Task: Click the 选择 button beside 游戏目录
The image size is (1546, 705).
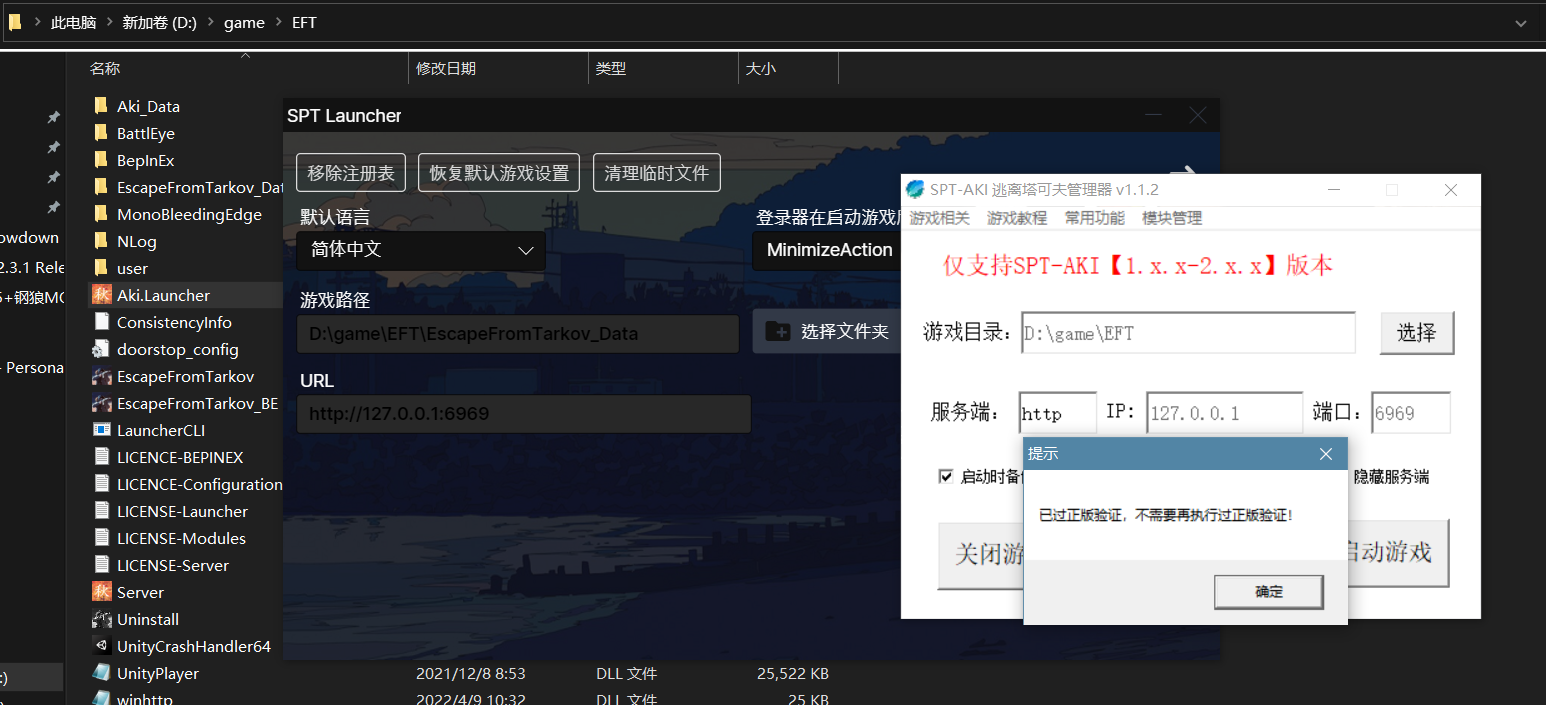Action: pos(1417,333)
